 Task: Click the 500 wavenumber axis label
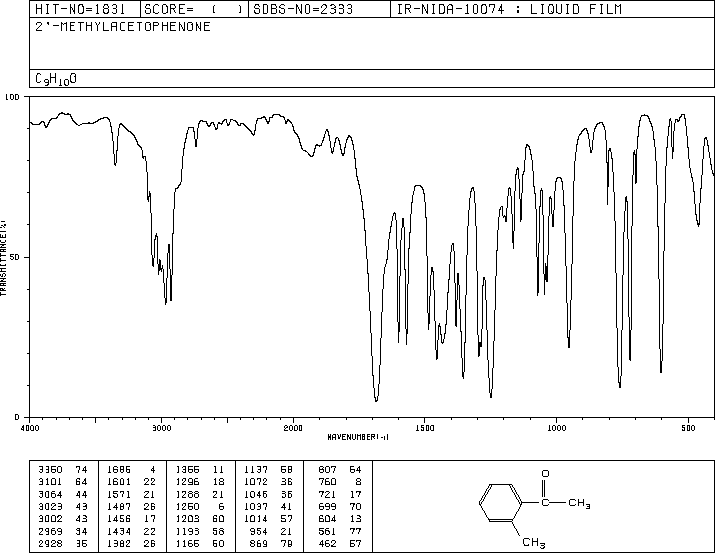pos(688,428)
